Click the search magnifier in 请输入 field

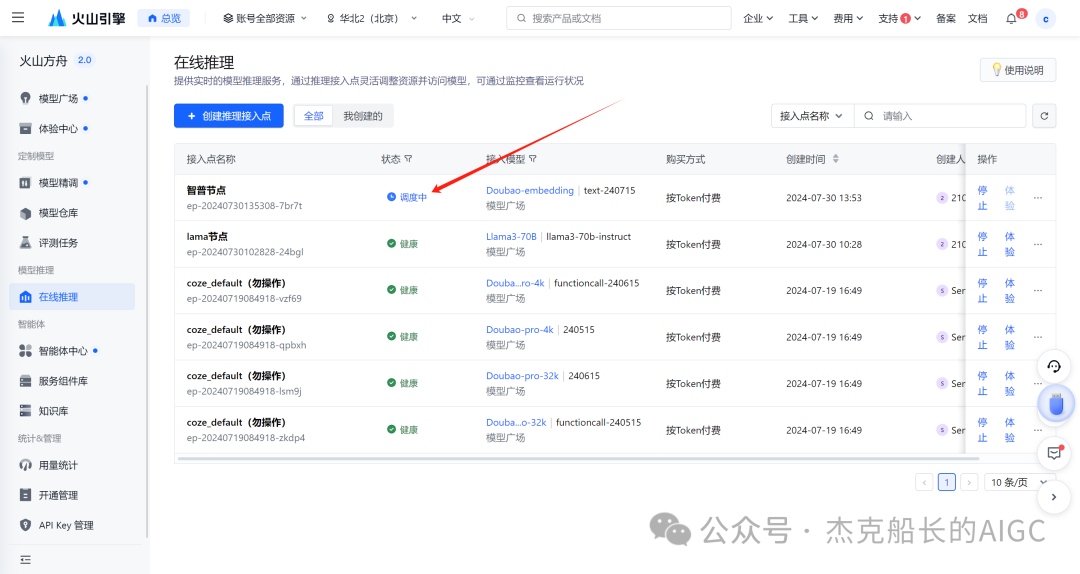point(869,116)
